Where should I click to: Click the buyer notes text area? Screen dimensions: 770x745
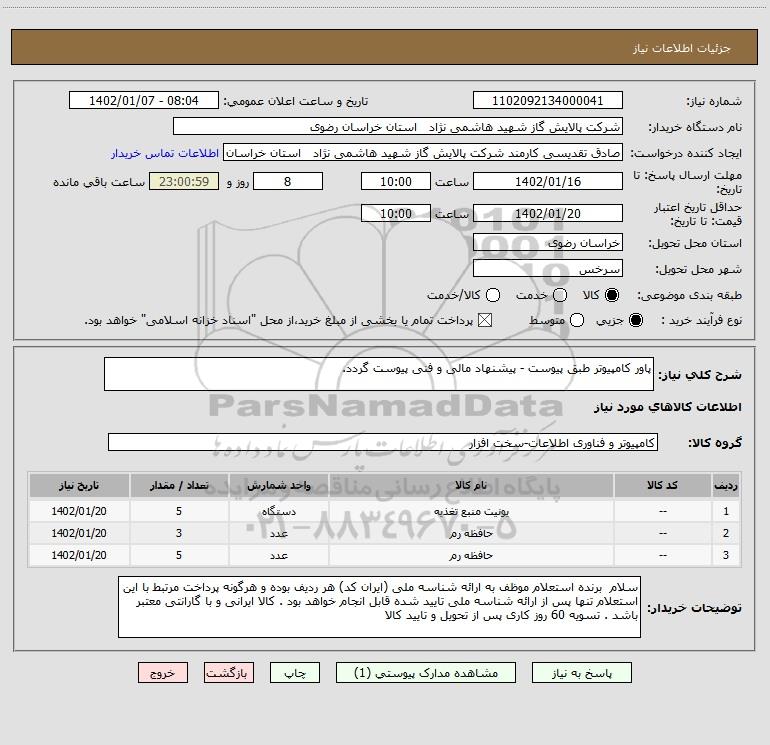click(379, 607)
